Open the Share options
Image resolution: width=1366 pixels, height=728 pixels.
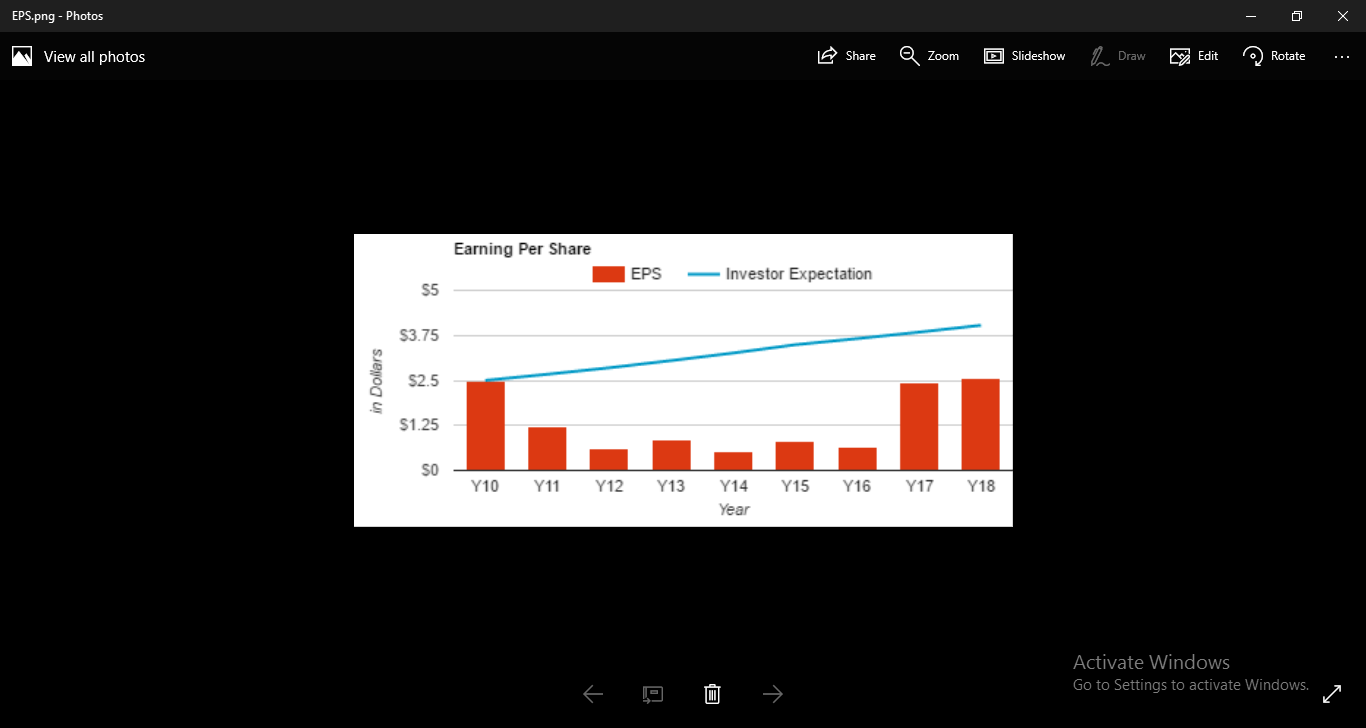(x=846, y=55)
